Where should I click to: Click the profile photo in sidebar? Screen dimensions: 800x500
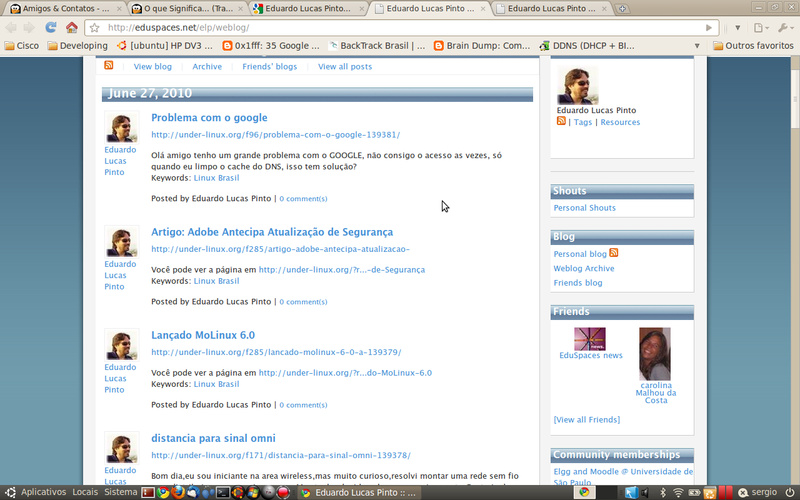[577, 85]
